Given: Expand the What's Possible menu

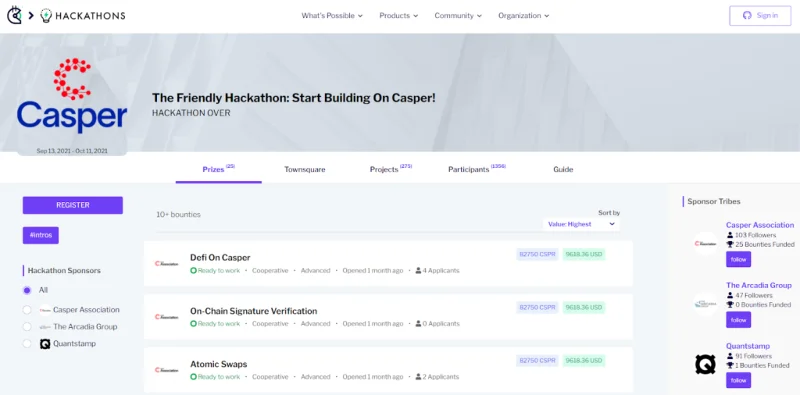Looking at the screenshot, I should point(332,16).
